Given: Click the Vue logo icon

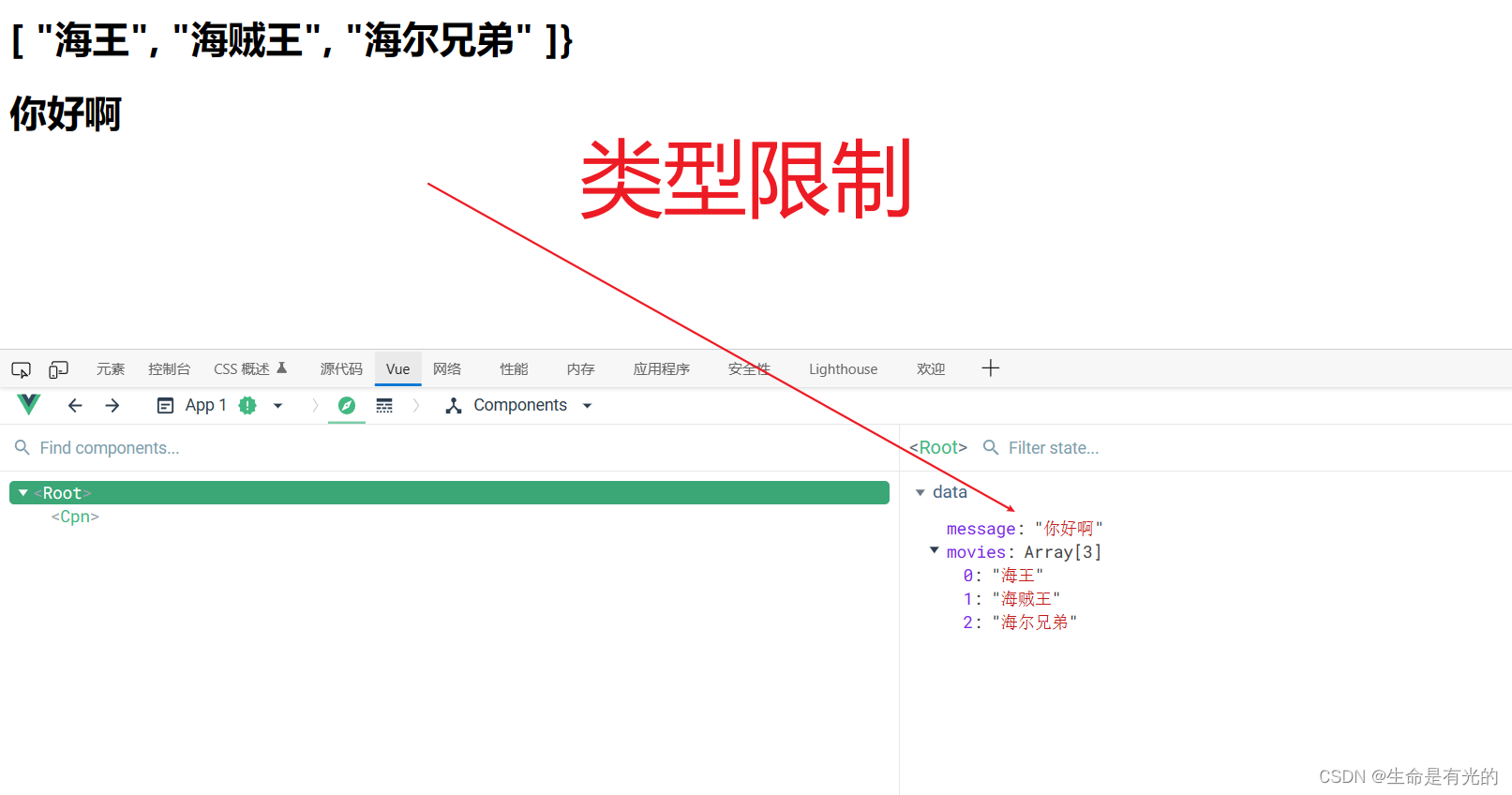Looking at the screenshot, I should [29, 405].
